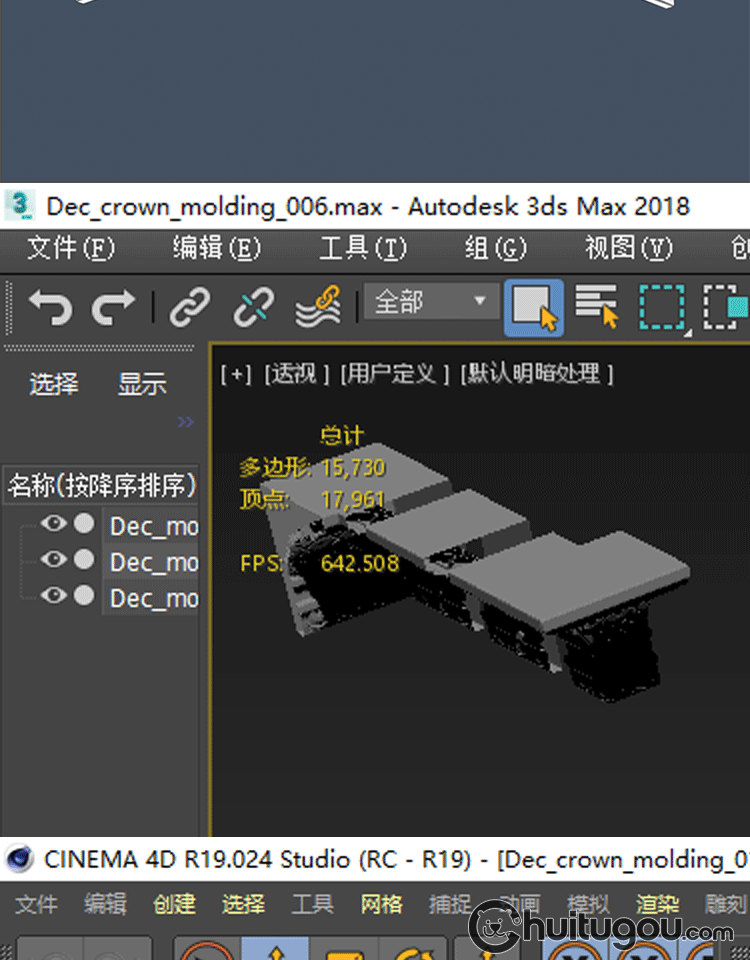The height and width of the screenshot is (960, 750).
Task: Open the 网格 menu in Cinema 4D
Action: point(382,904)
